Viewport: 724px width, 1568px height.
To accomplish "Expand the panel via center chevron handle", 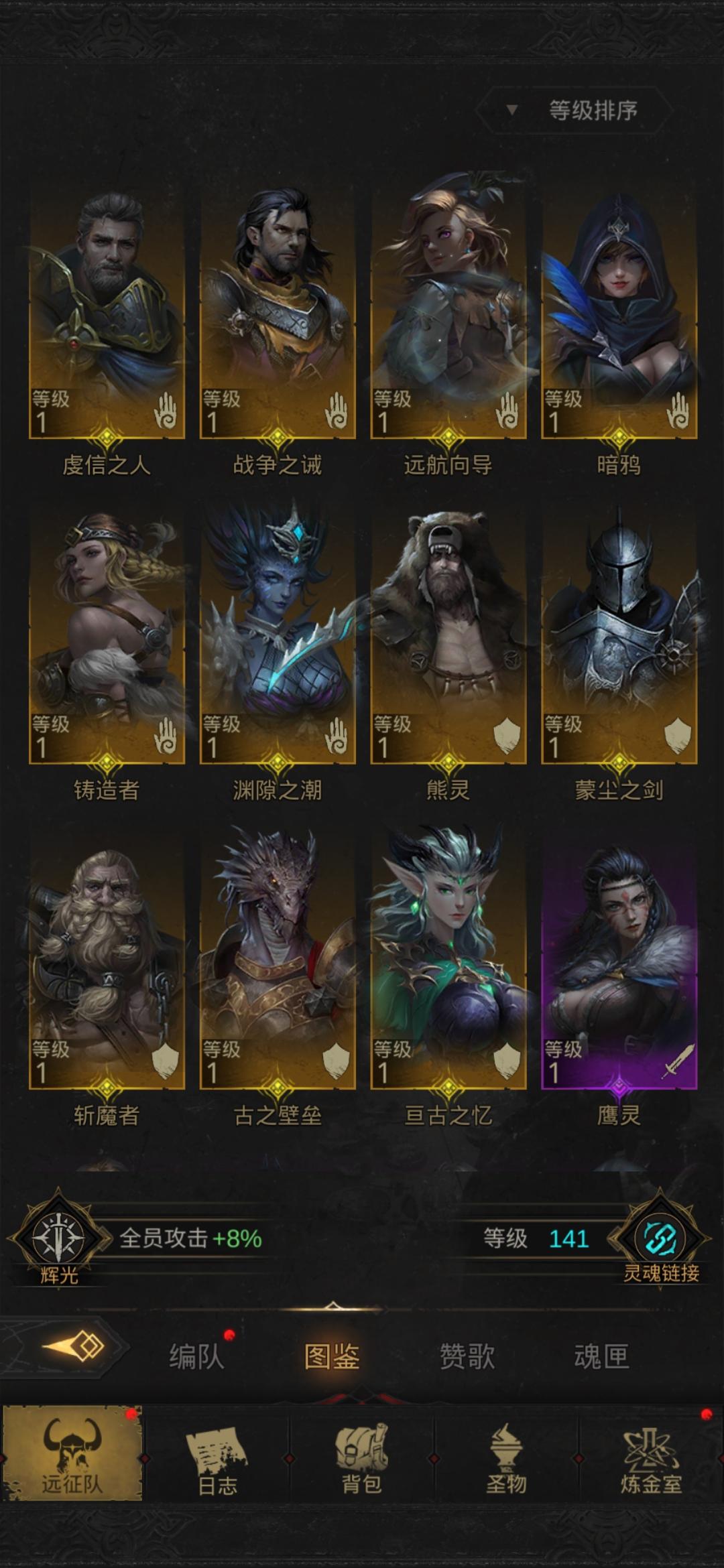I will click(333, 1306).
